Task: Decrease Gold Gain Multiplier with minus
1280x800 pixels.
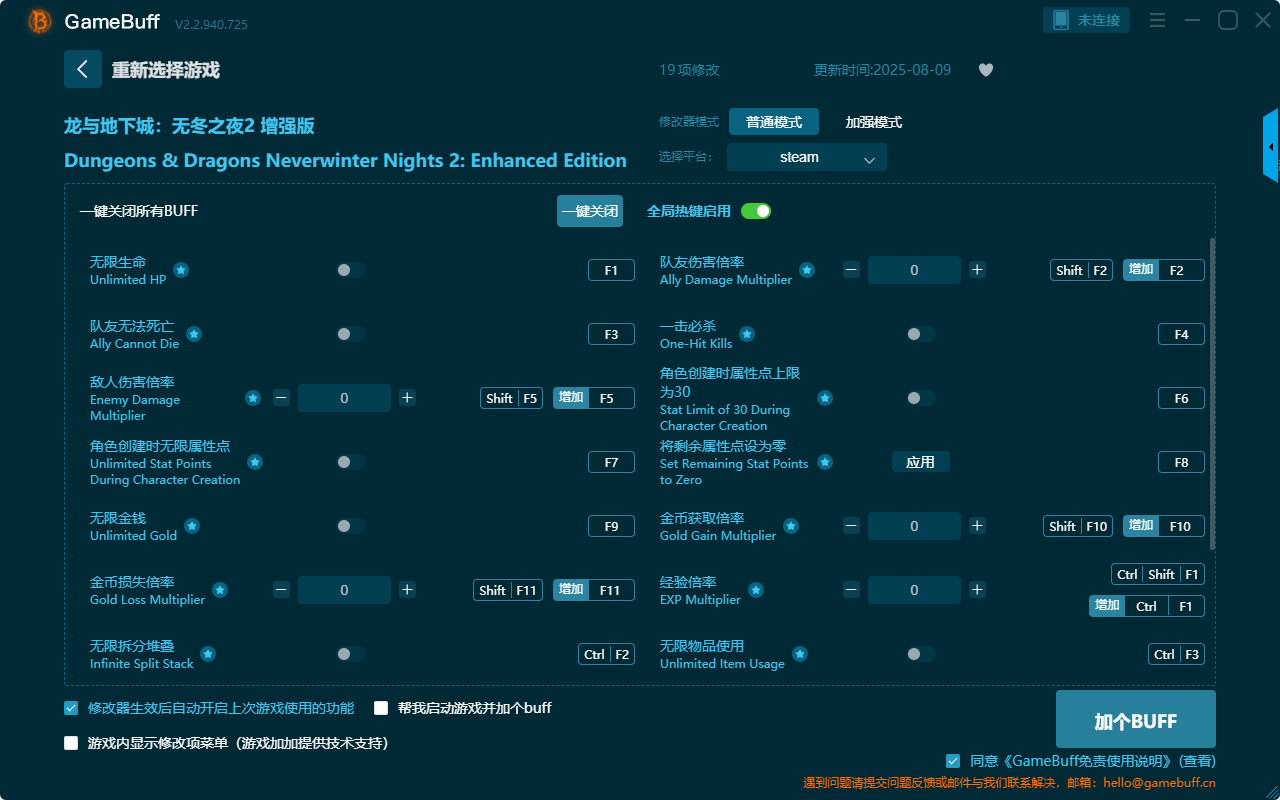Action: click(851, 526)
